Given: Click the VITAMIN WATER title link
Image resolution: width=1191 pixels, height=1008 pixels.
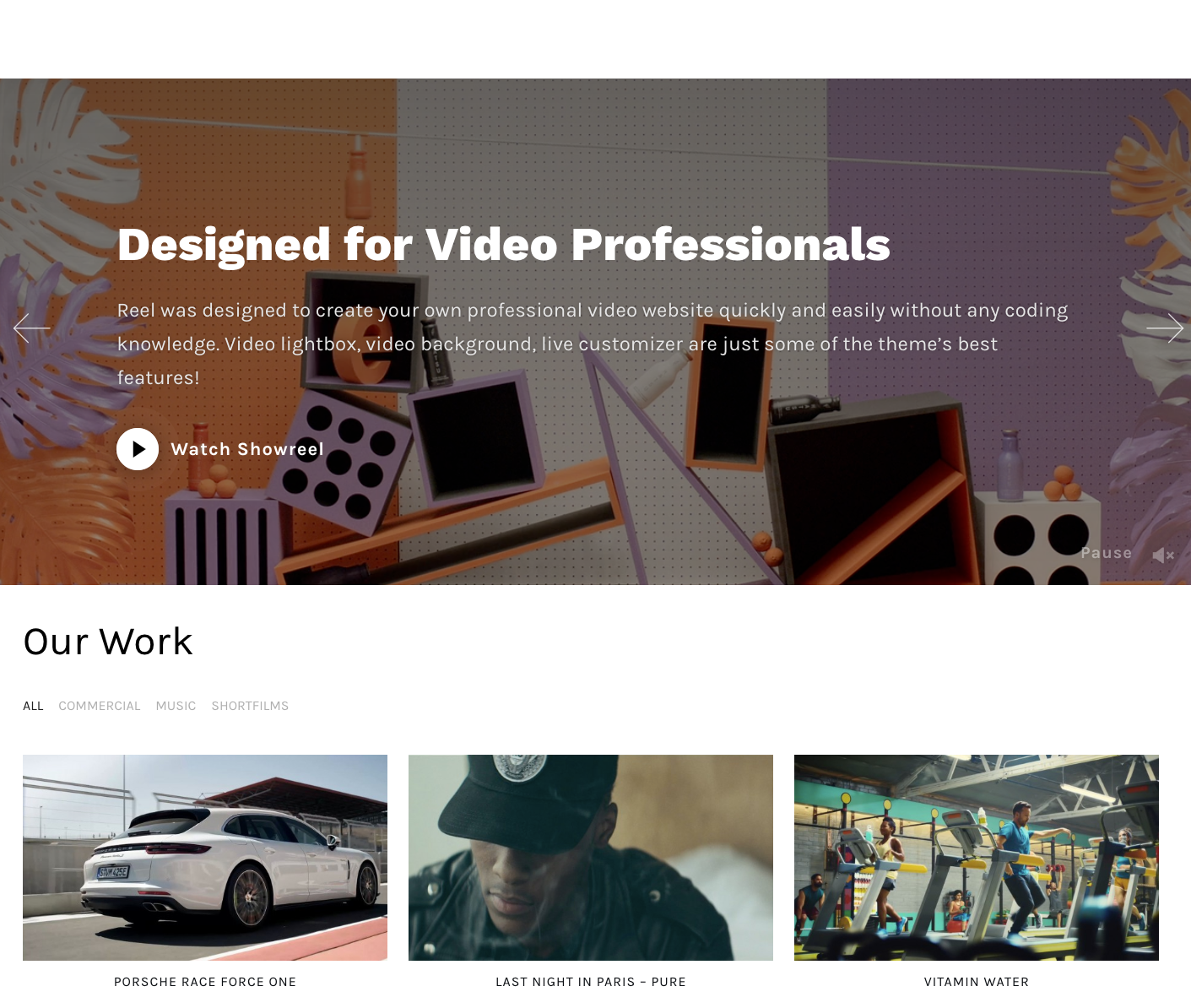Looking at the screenshot, I should pos(977,982).
